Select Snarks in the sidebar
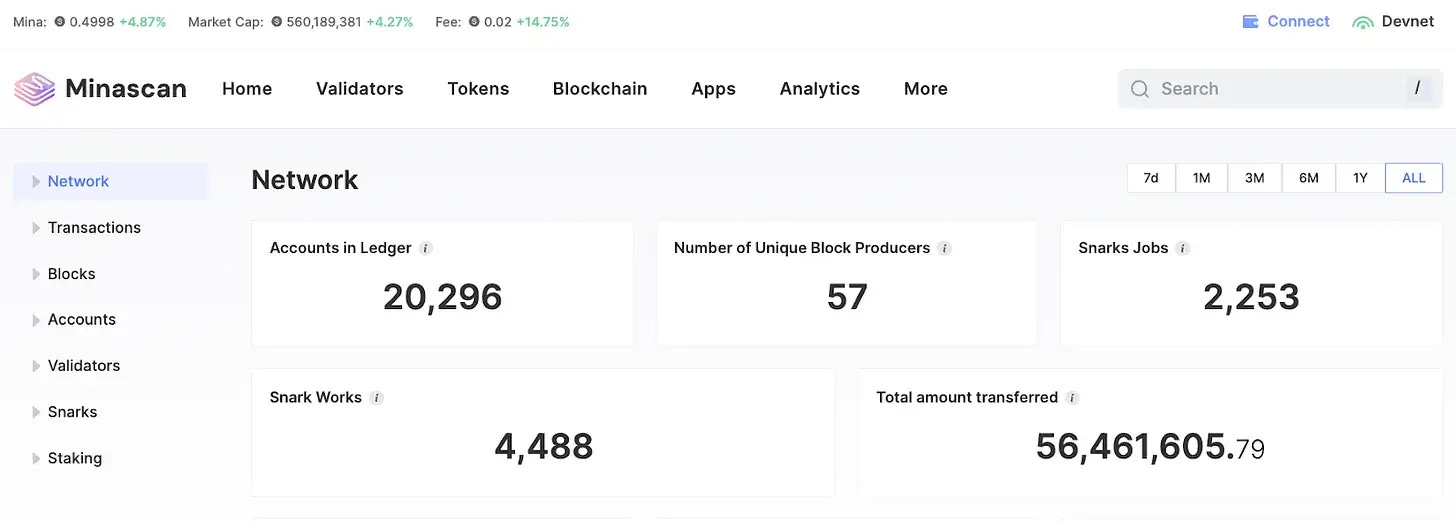Viewport: 1456px width, 521px height. coord(73,412)
